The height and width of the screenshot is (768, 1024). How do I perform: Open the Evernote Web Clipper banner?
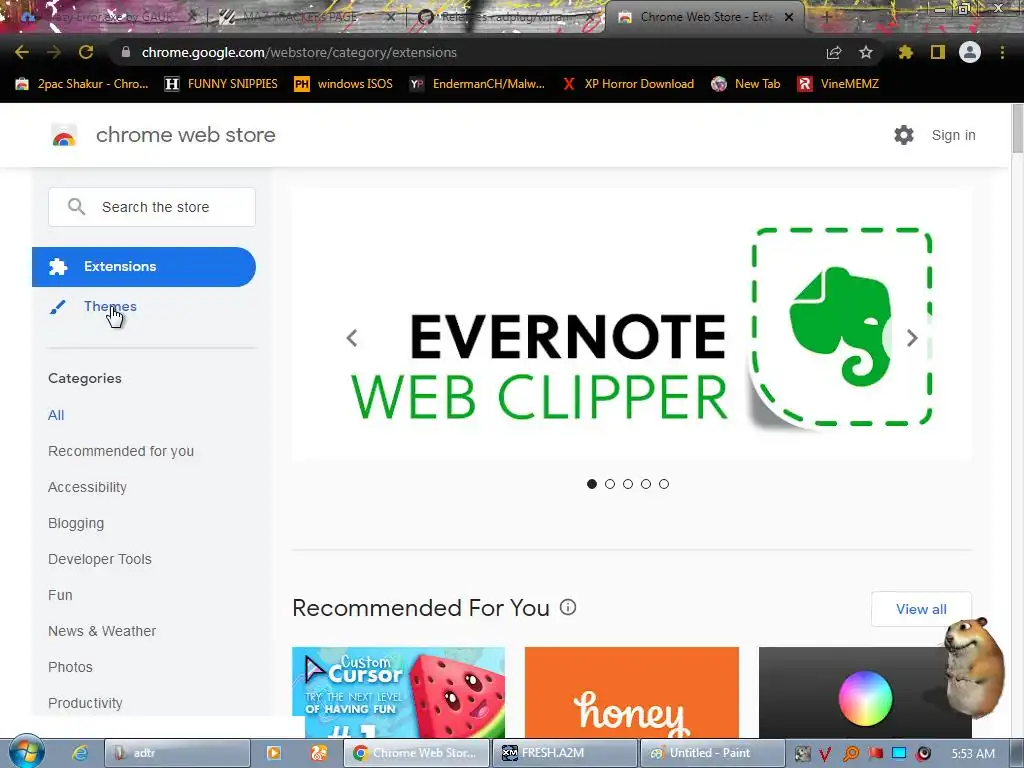[632, 325]
